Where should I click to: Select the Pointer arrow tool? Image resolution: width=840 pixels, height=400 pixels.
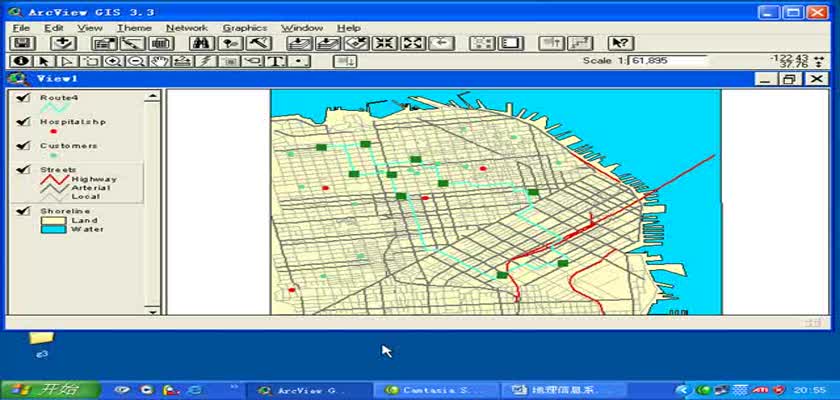[42, 61]
